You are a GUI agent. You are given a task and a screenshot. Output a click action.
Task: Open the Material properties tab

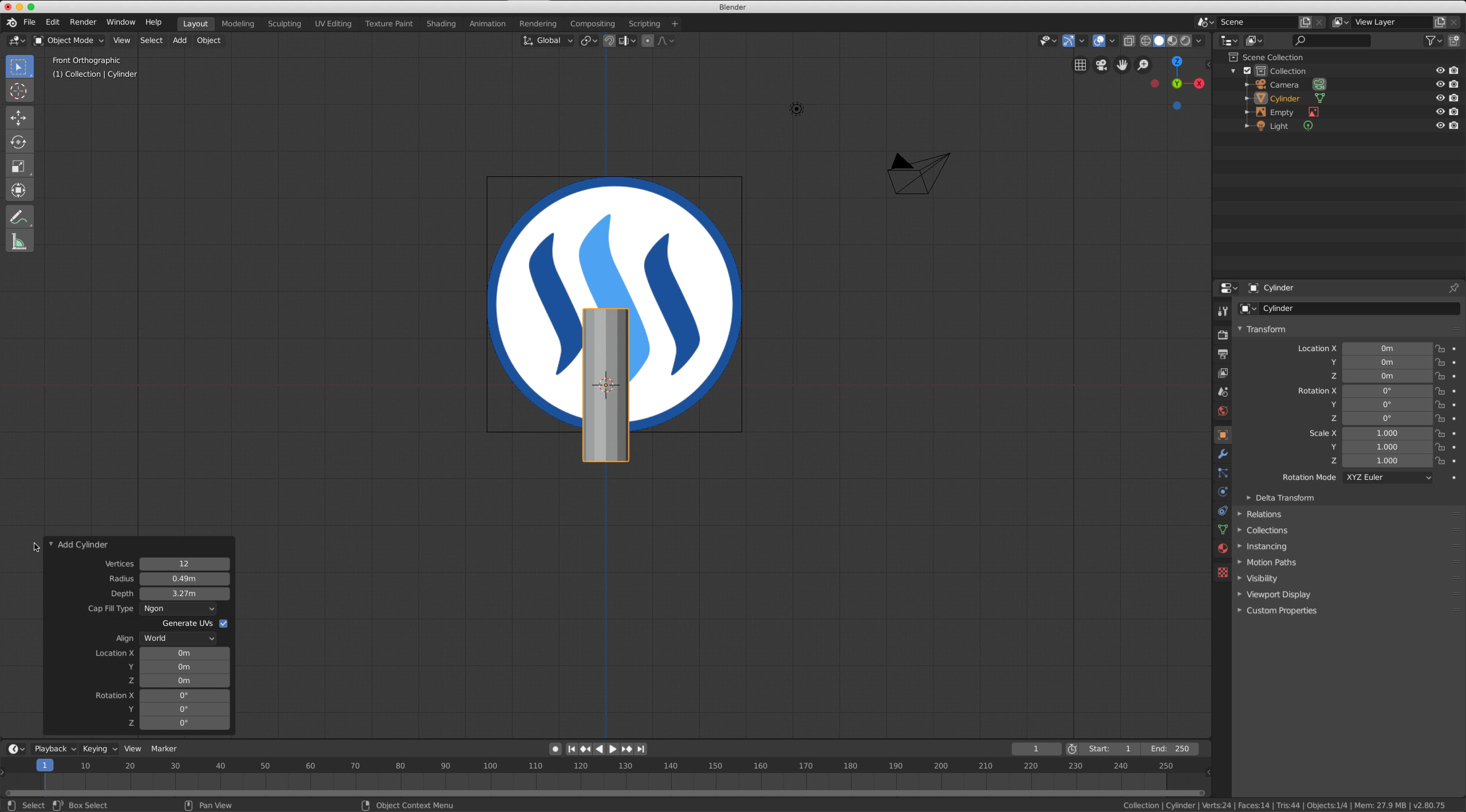click(x=1223, y=548)
